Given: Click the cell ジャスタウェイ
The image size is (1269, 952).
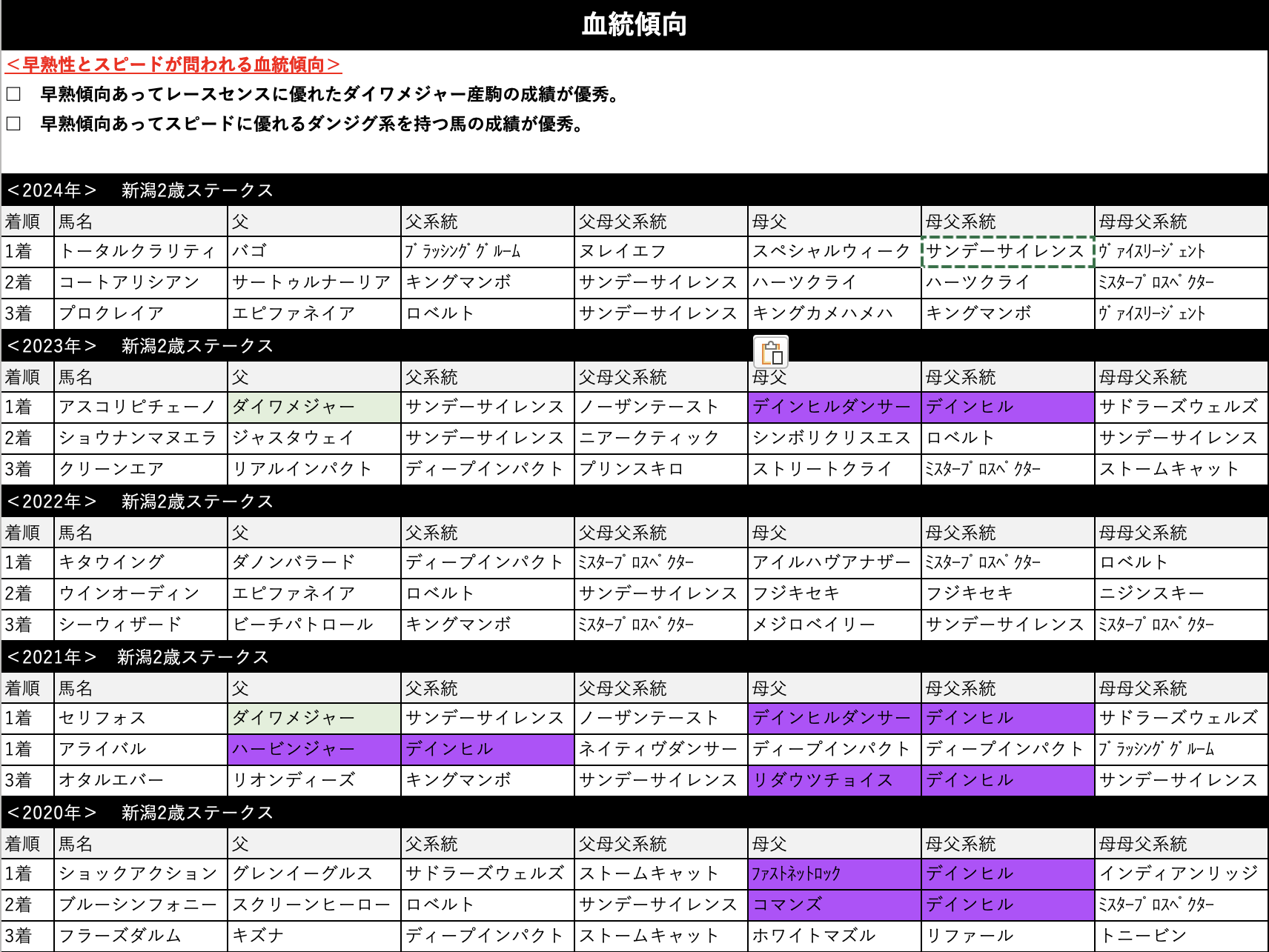Looking at the screenshot, I should coord(314,439).
